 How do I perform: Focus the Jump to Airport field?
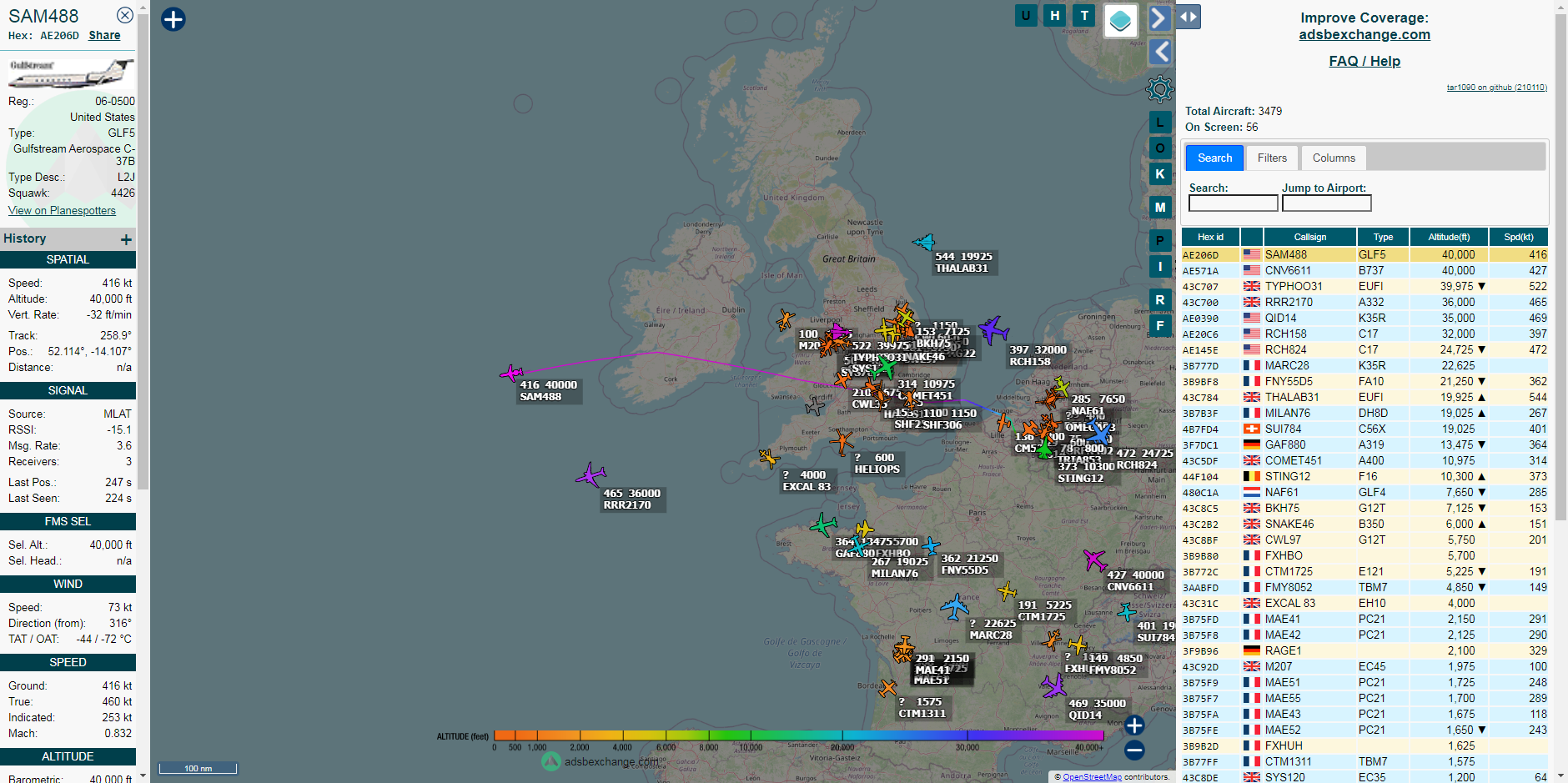tap(1327, 203)
